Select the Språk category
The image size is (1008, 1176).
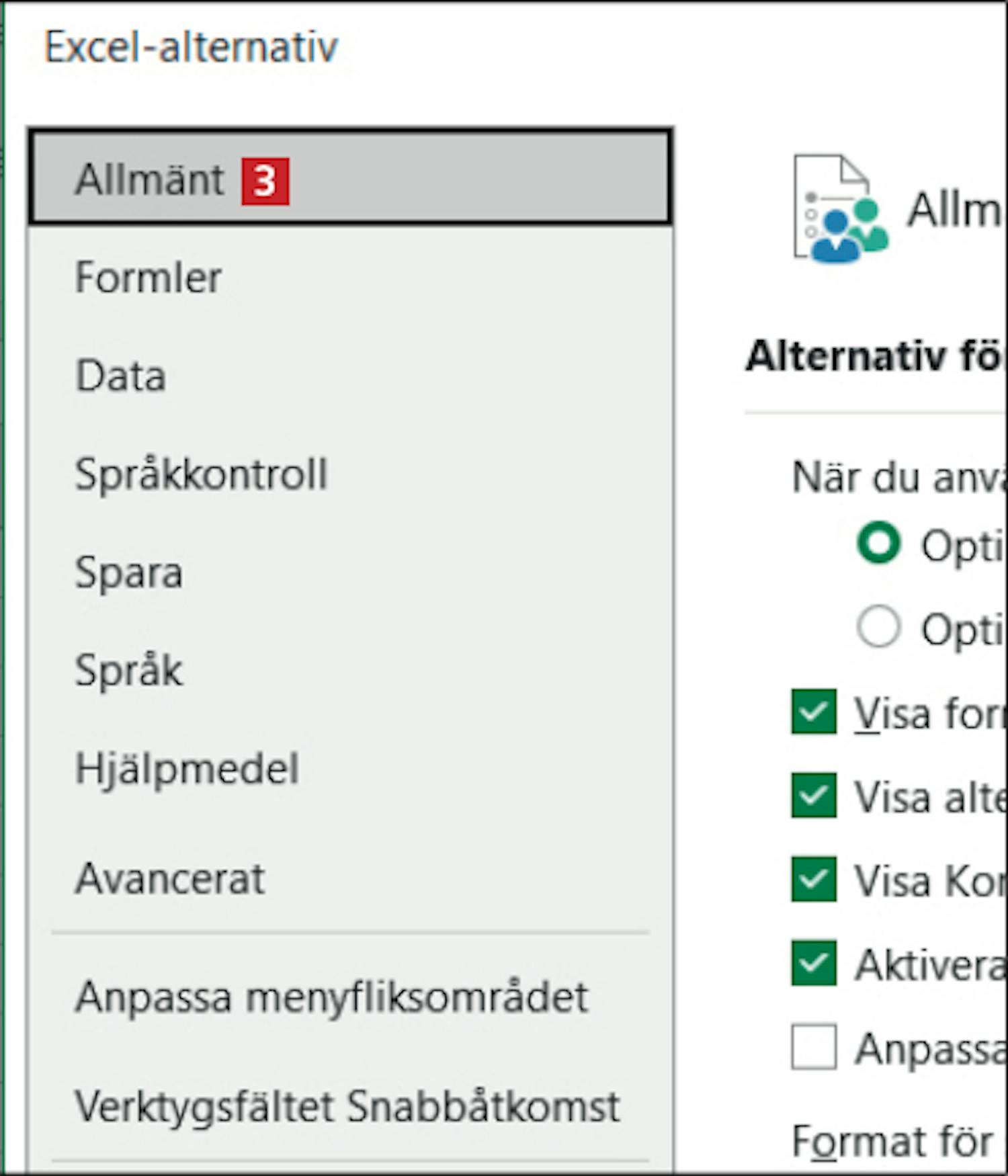click(x=129, y=671)
